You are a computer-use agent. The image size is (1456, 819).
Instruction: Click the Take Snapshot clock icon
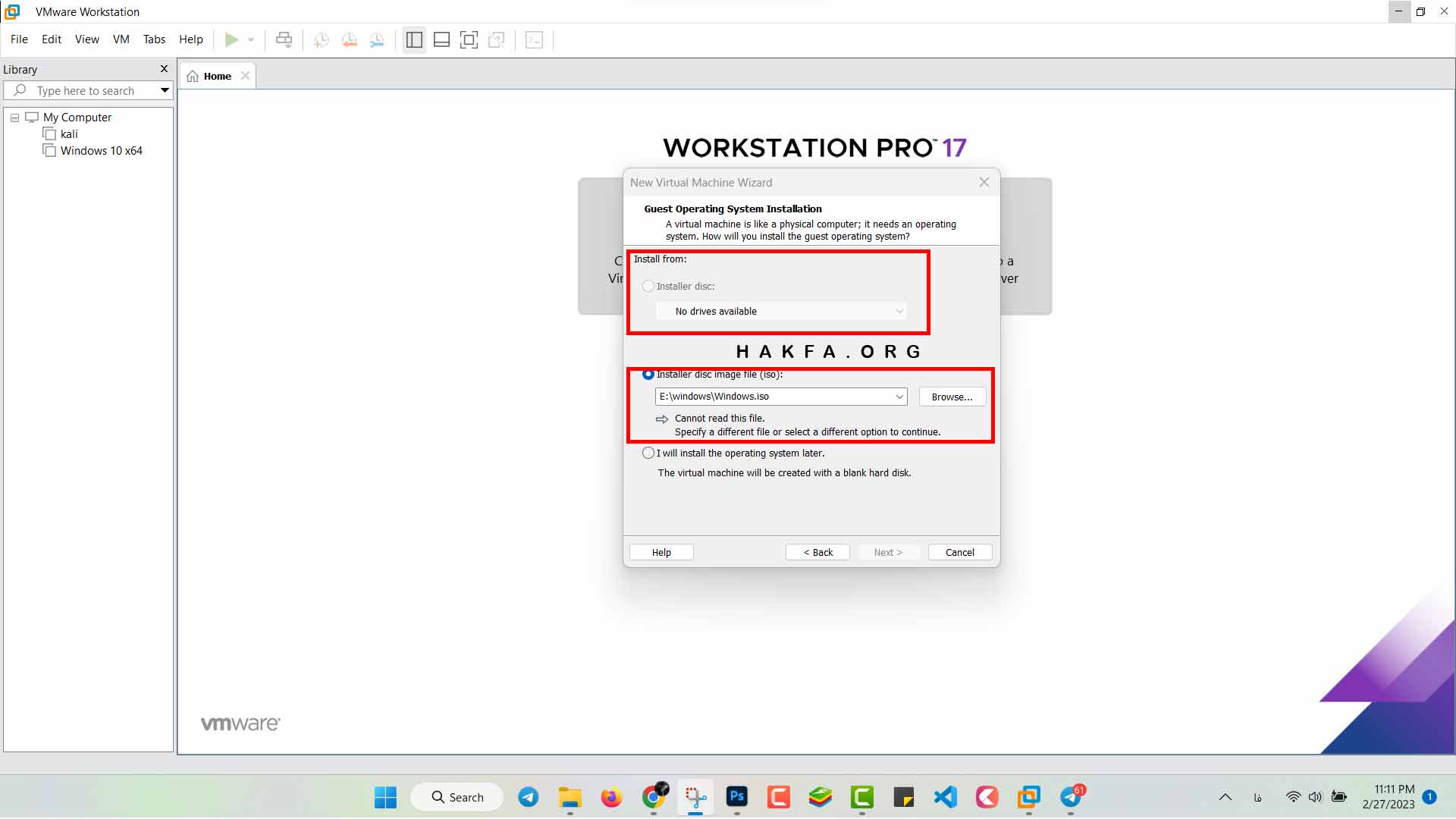point(322,39)
